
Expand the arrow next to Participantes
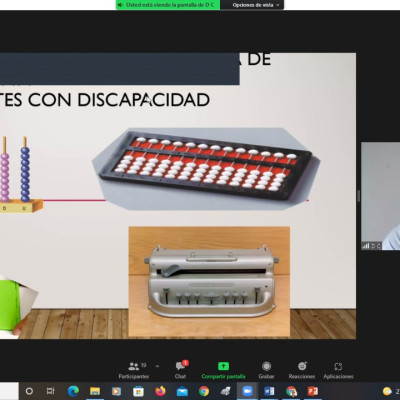tap(157, 366)
